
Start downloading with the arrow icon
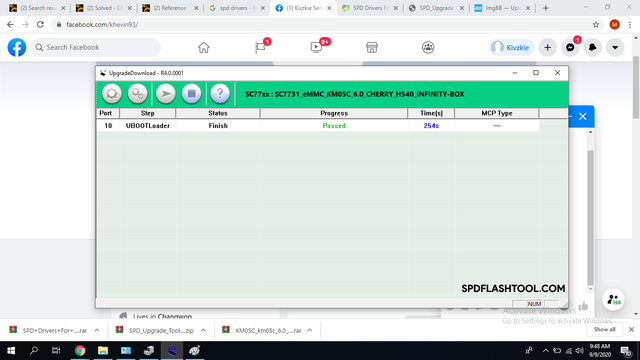tap(166, 94)
